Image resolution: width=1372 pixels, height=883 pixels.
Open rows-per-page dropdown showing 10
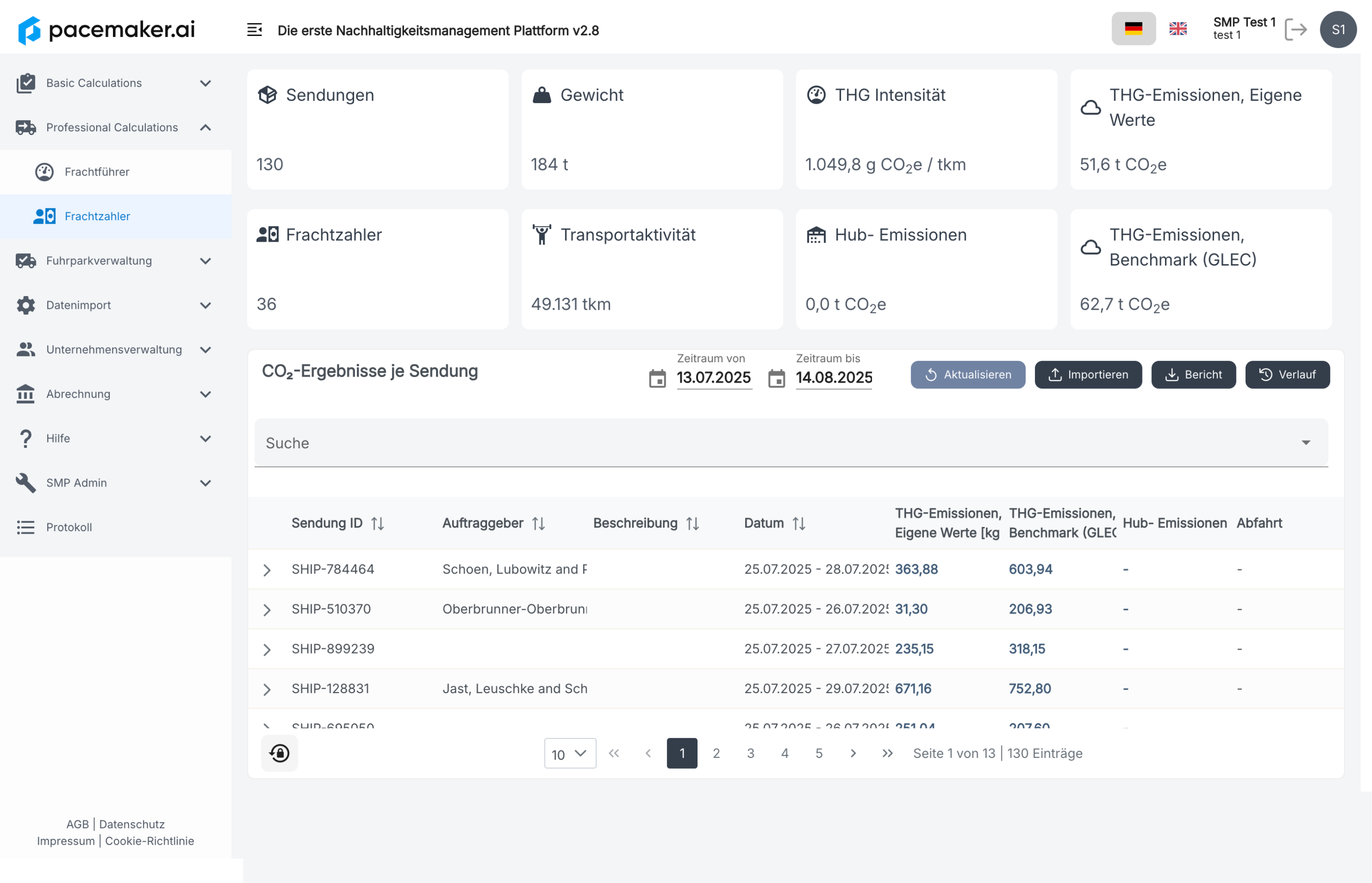[570, 753]
